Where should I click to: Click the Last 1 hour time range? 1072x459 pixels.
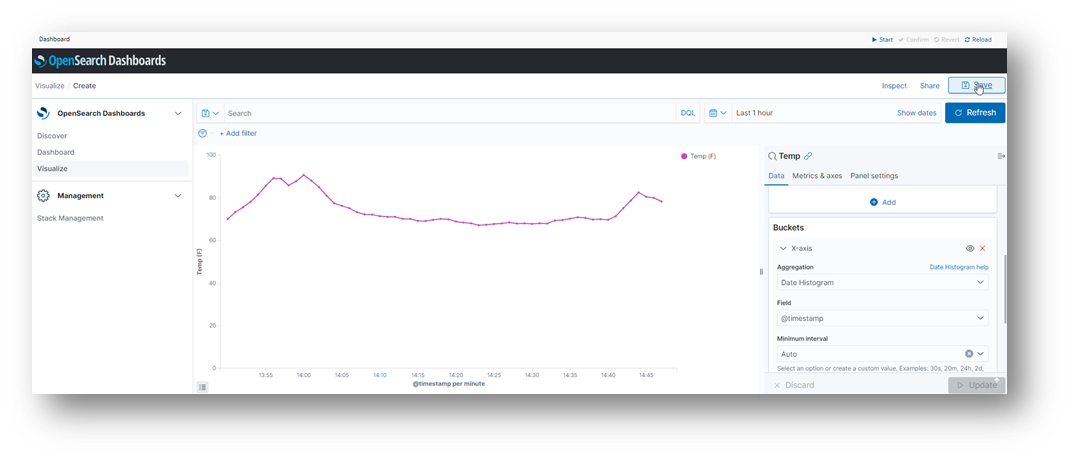tap(754, 113)
